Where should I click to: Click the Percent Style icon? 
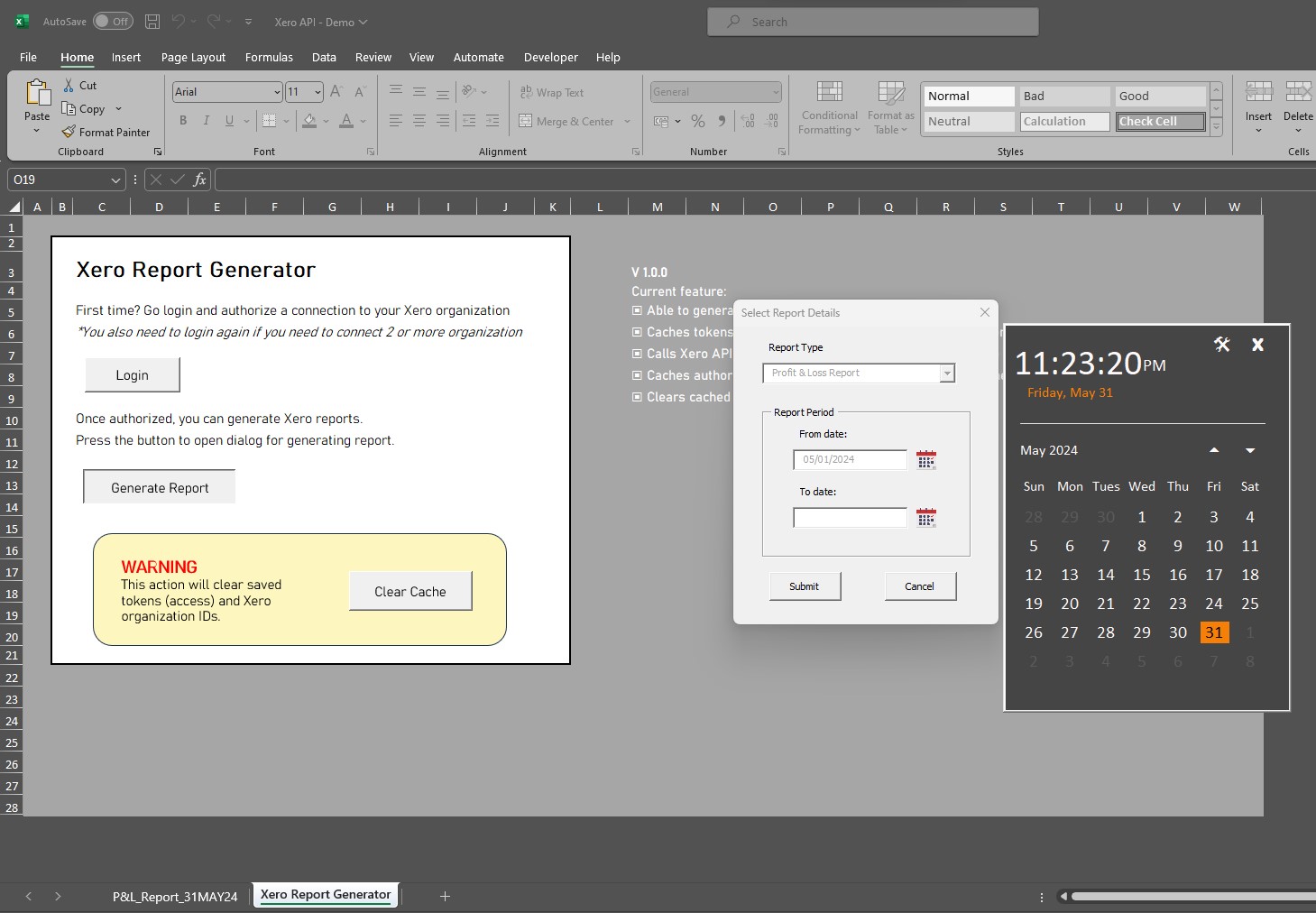tap(698, 120)
